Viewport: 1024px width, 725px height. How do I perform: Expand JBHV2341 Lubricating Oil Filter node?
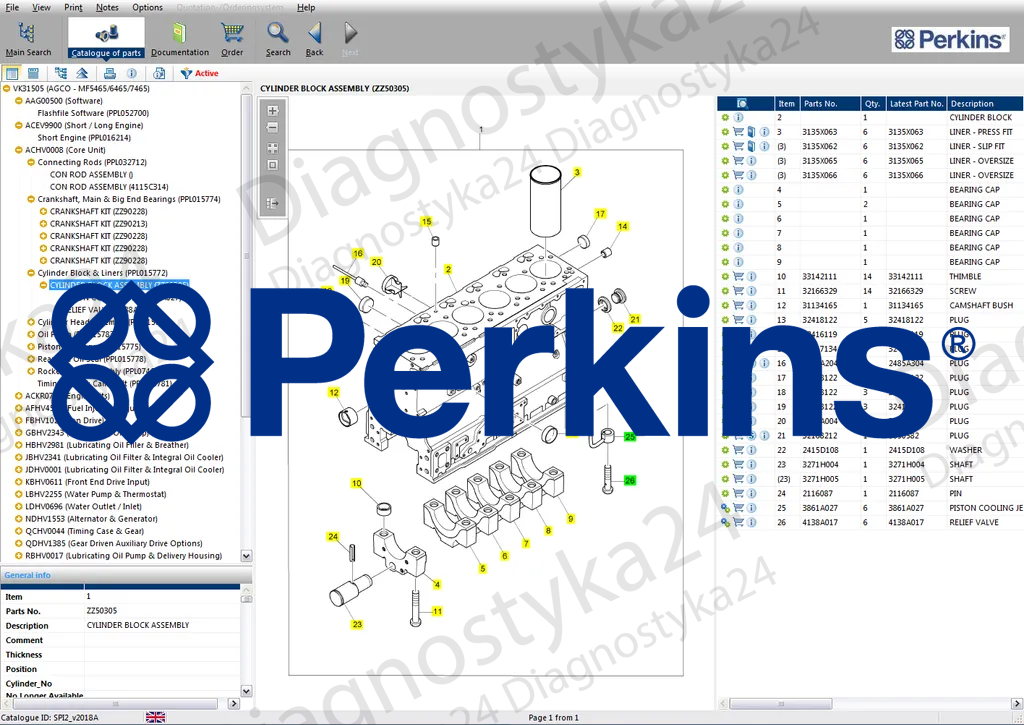pos(19,457)
